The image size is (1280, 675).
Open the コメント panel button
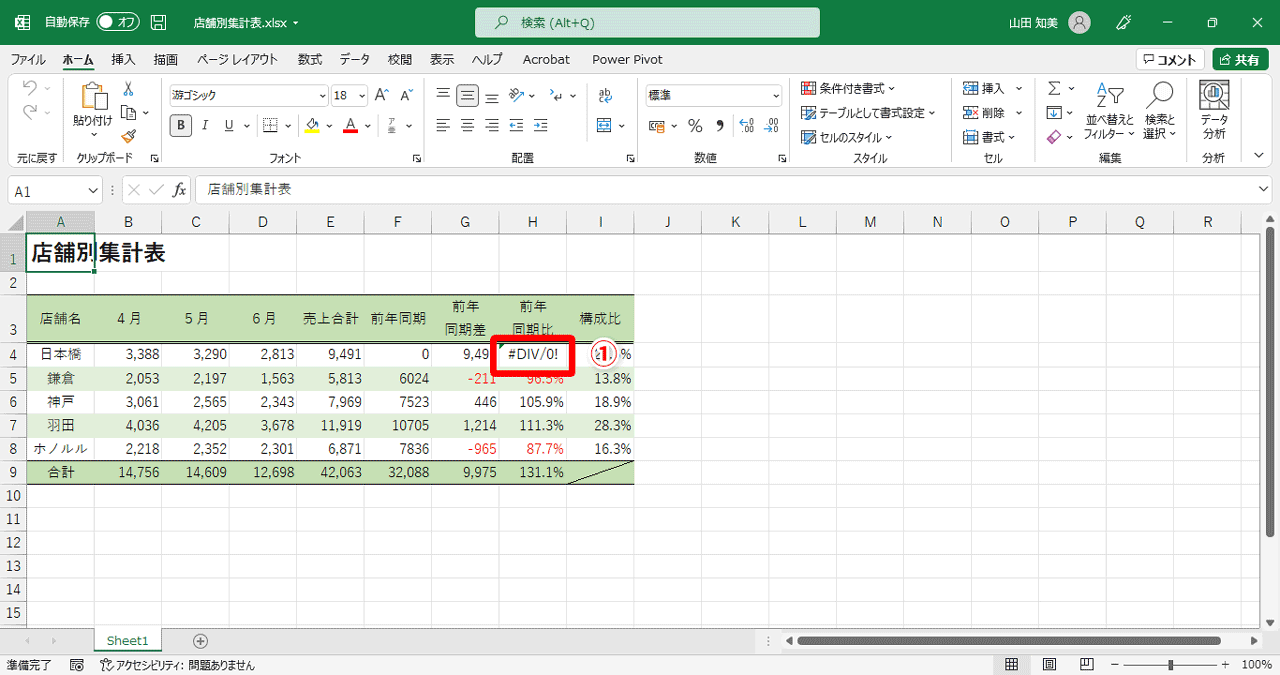click(1168, 58)
